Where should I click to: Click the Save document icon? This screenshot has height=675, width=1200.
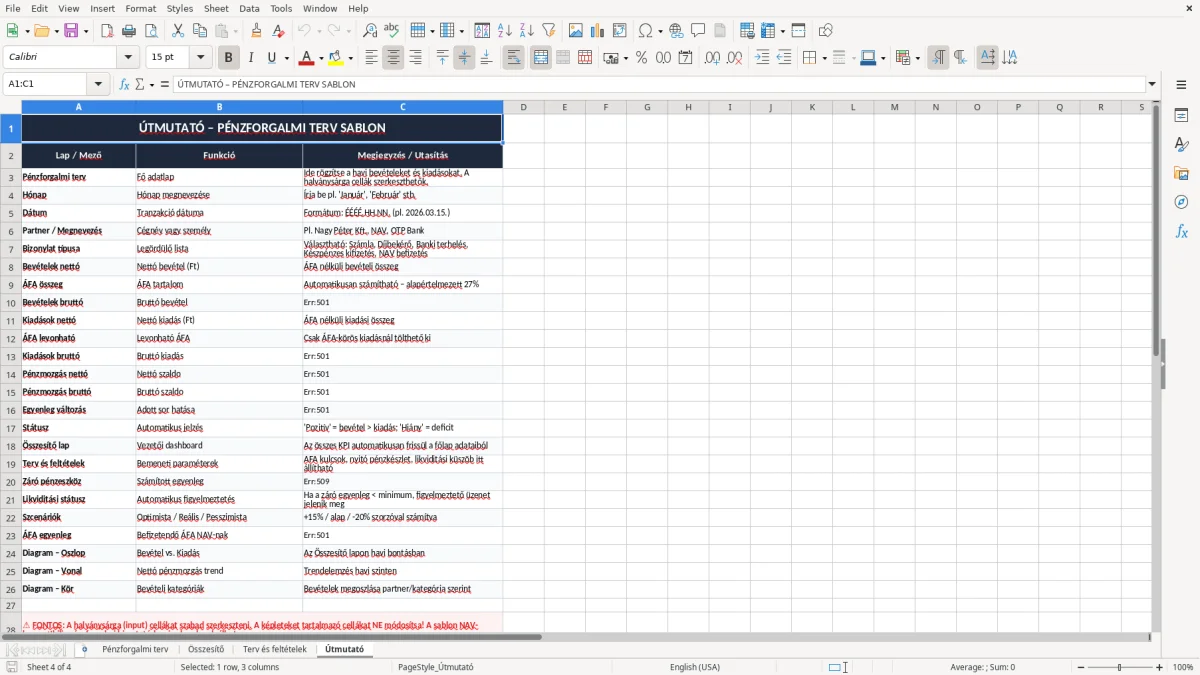pyautogui.click(x=71, y=31)
